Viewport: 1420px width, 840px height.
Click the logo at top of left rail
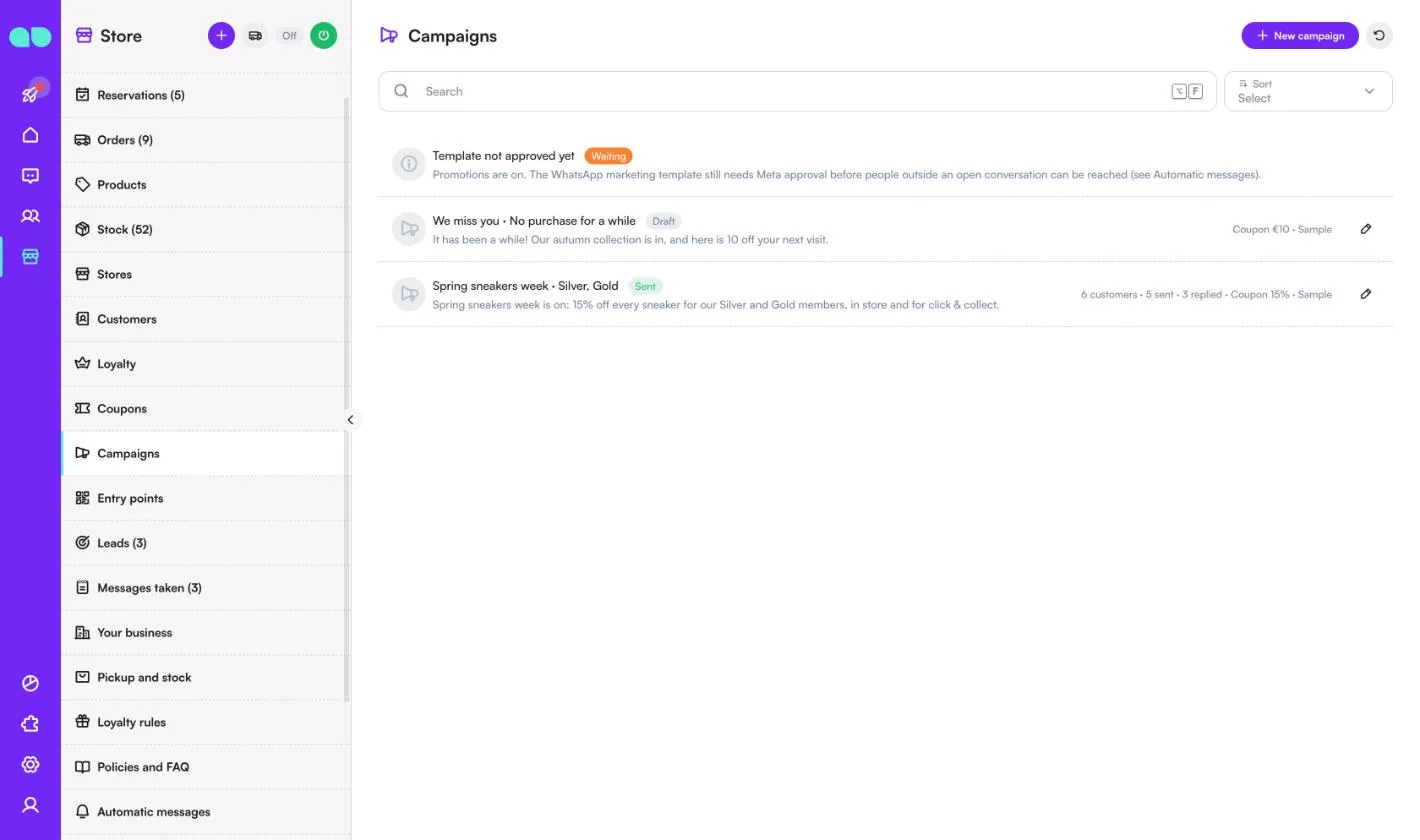click(x=30, y=37)
